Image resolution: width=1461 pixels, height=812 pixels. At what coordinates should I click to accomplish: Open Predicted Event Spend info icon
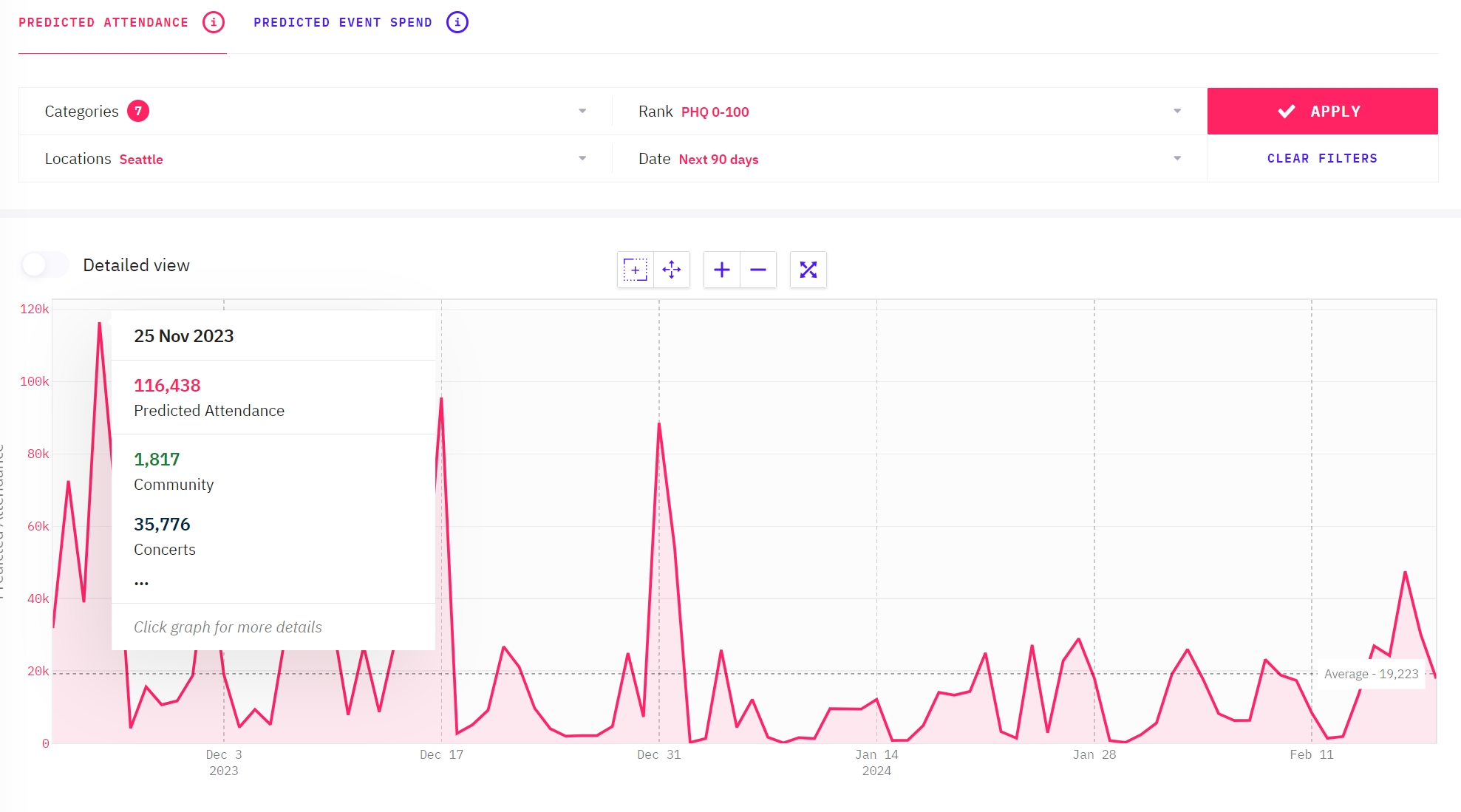(x=457, y=22)
